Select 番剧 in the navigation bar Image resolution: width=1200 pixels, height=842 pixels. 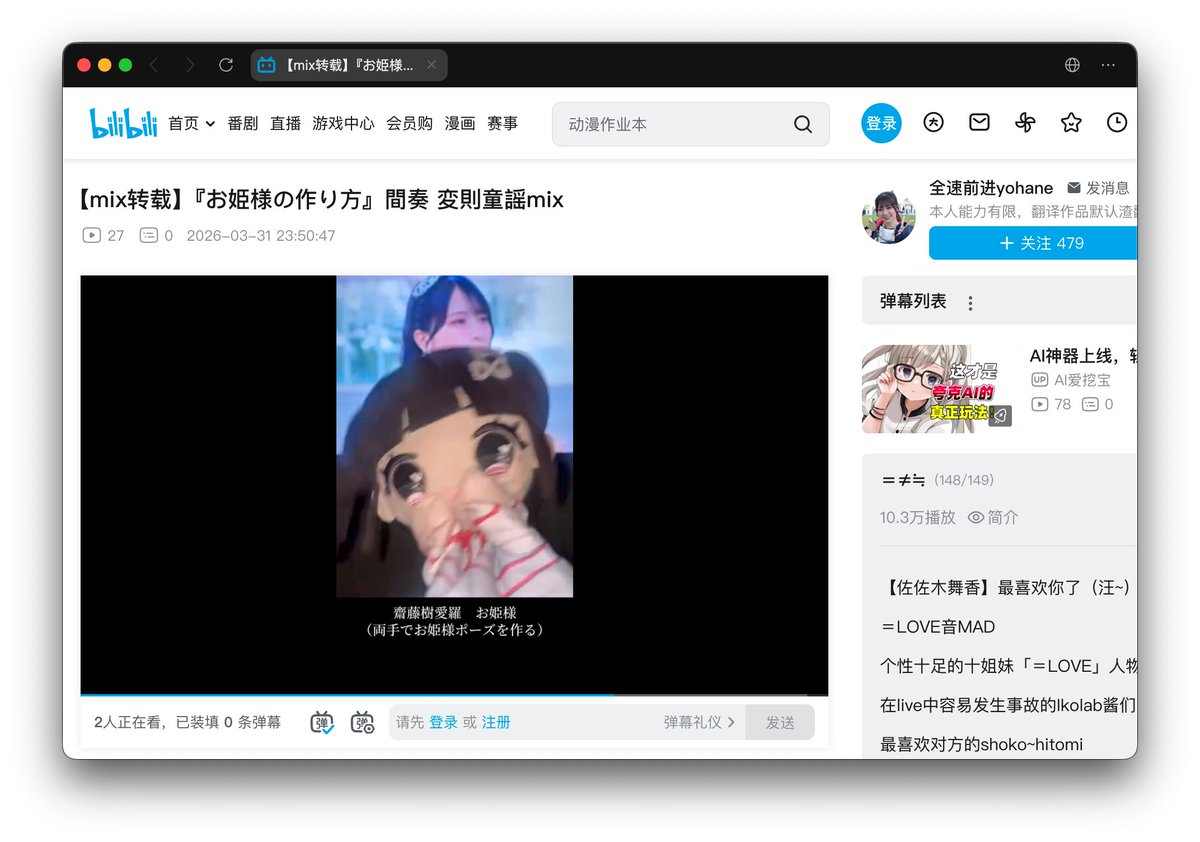pyautogui.click(x=242, y=124)
